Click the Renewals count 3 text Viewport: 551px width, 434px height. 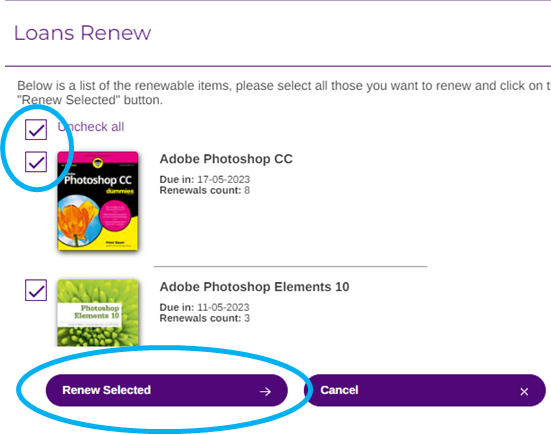coord(205,318)
